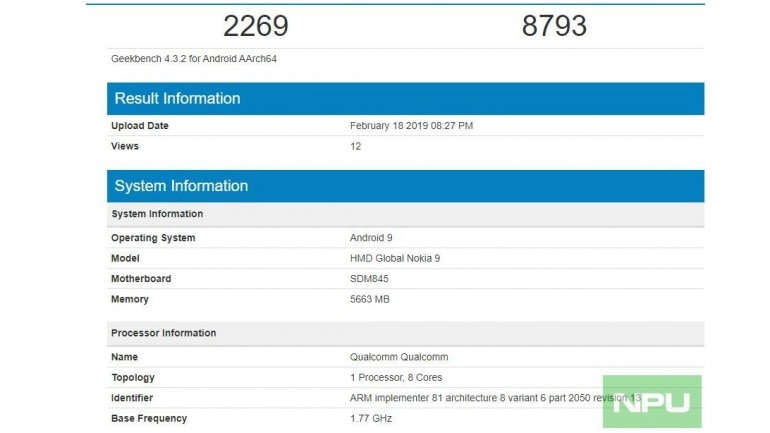The image size is (770, 433).
Task: Click the SDM845 motherboard value
Action: (x=371, y=279)
